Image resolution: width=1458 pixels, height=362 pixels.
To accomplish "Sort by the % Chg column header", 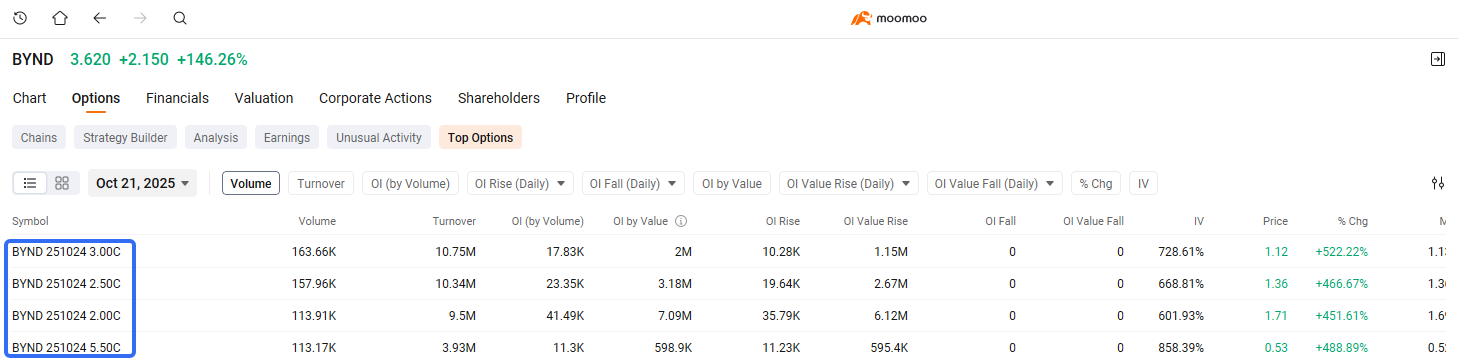I will point(1353,221).
